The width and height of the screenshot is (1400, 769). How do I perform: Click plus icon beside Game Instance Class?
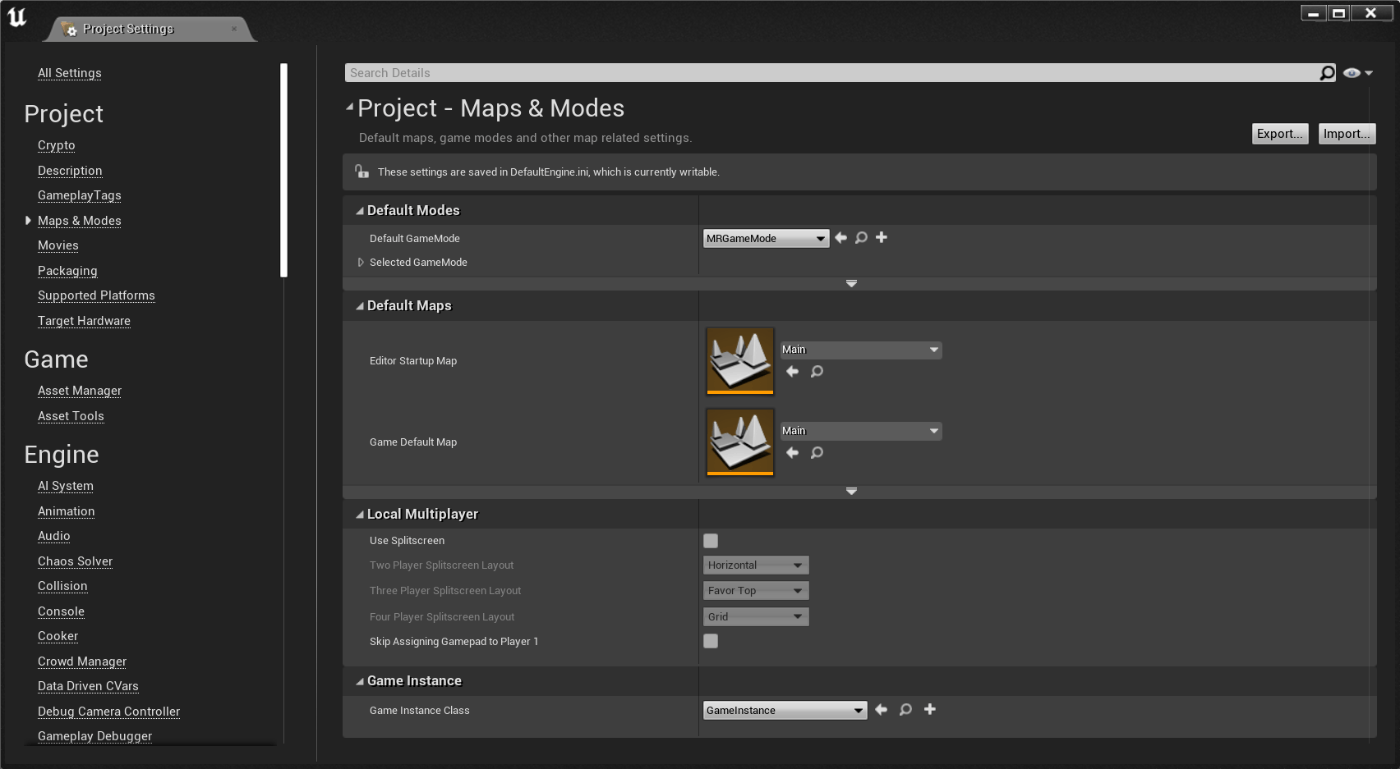tap(929, 710)
